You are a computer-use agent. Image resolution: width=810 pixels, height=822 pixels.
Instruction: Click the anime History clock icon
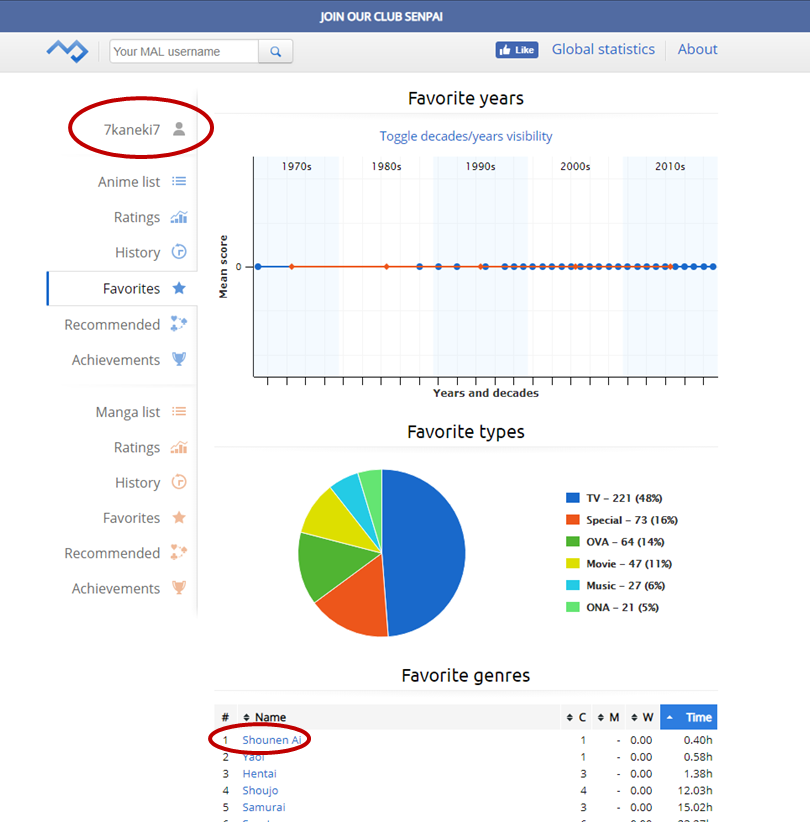[x=179, y=252]
